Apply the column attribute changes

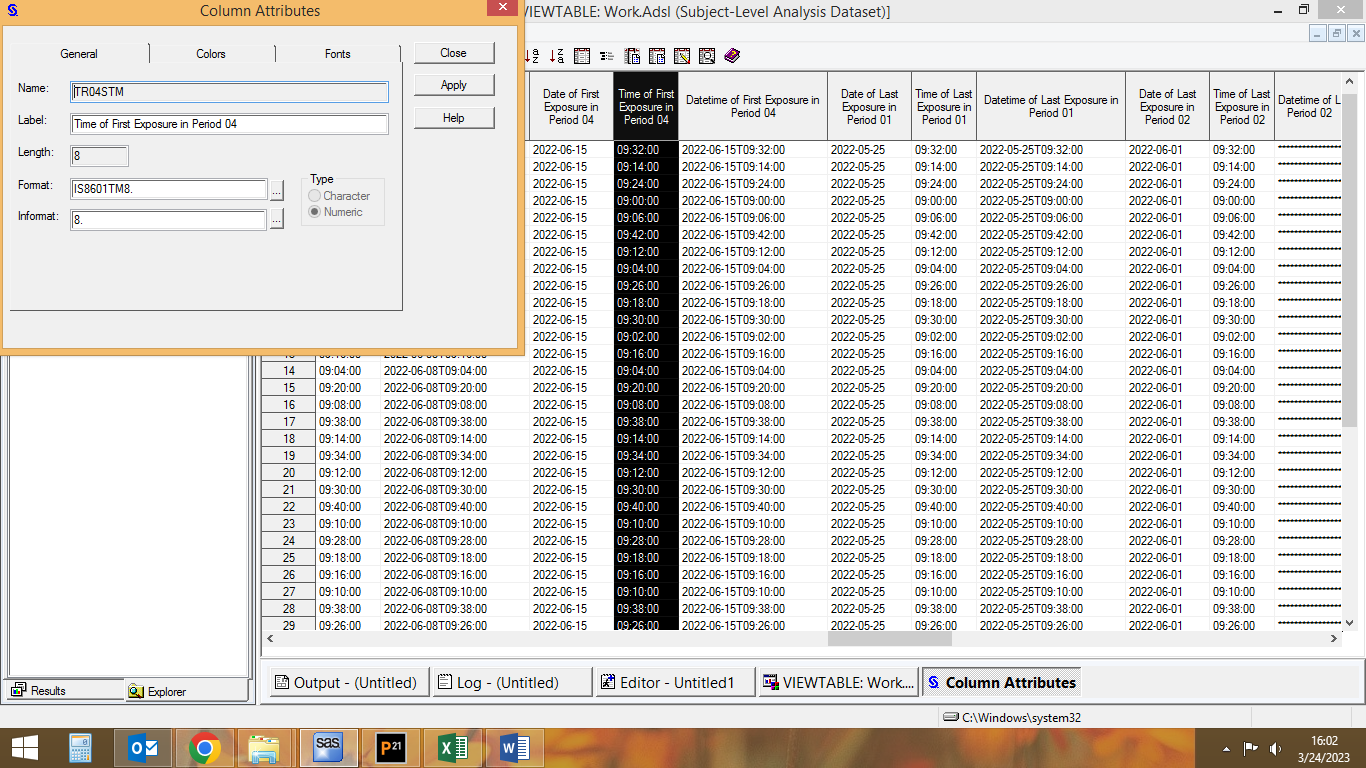[453, 85]
